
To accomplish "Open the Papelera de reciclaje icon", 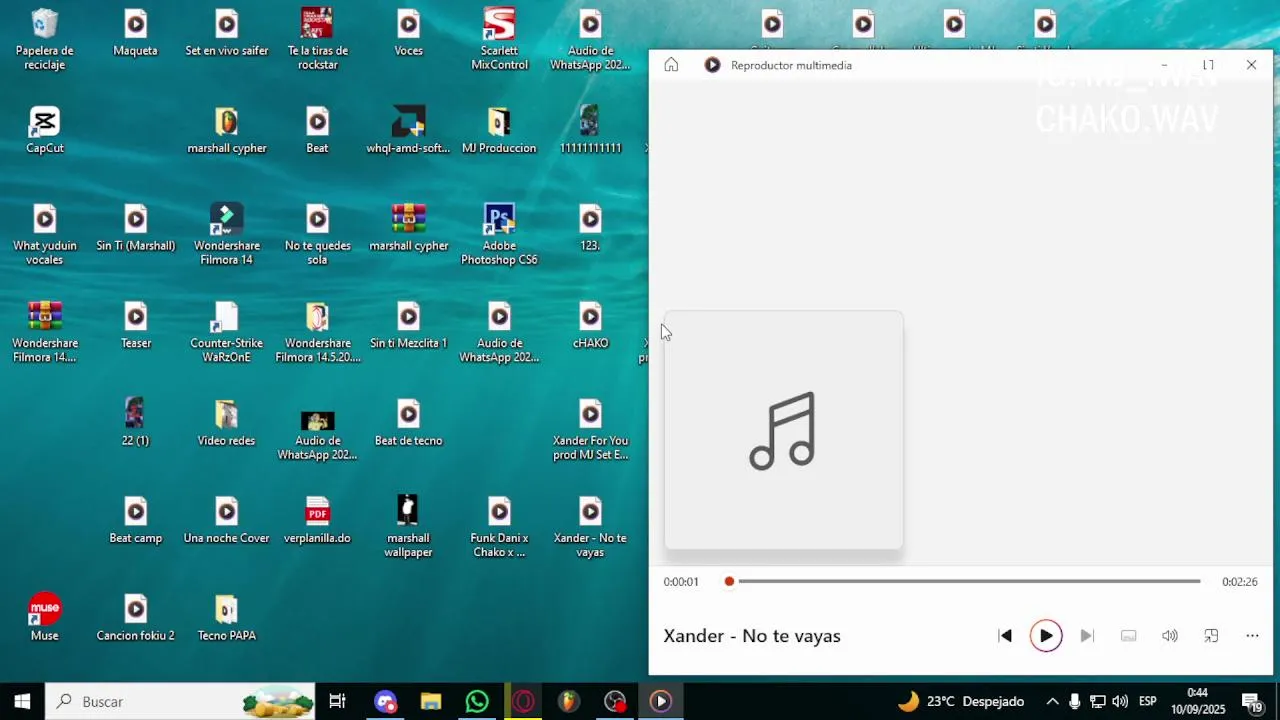I will (45, 40).
